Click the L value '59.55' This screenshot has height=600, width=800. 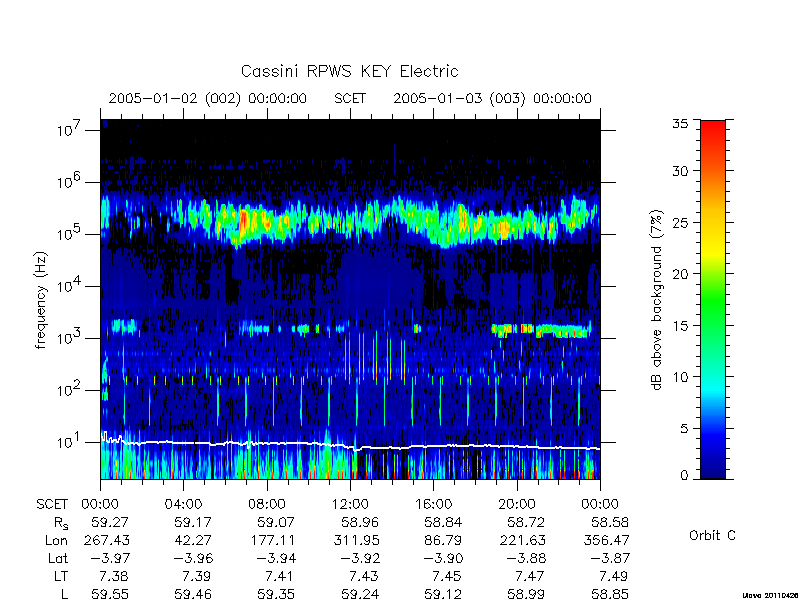pyautogui.click(x=110, y=594)
